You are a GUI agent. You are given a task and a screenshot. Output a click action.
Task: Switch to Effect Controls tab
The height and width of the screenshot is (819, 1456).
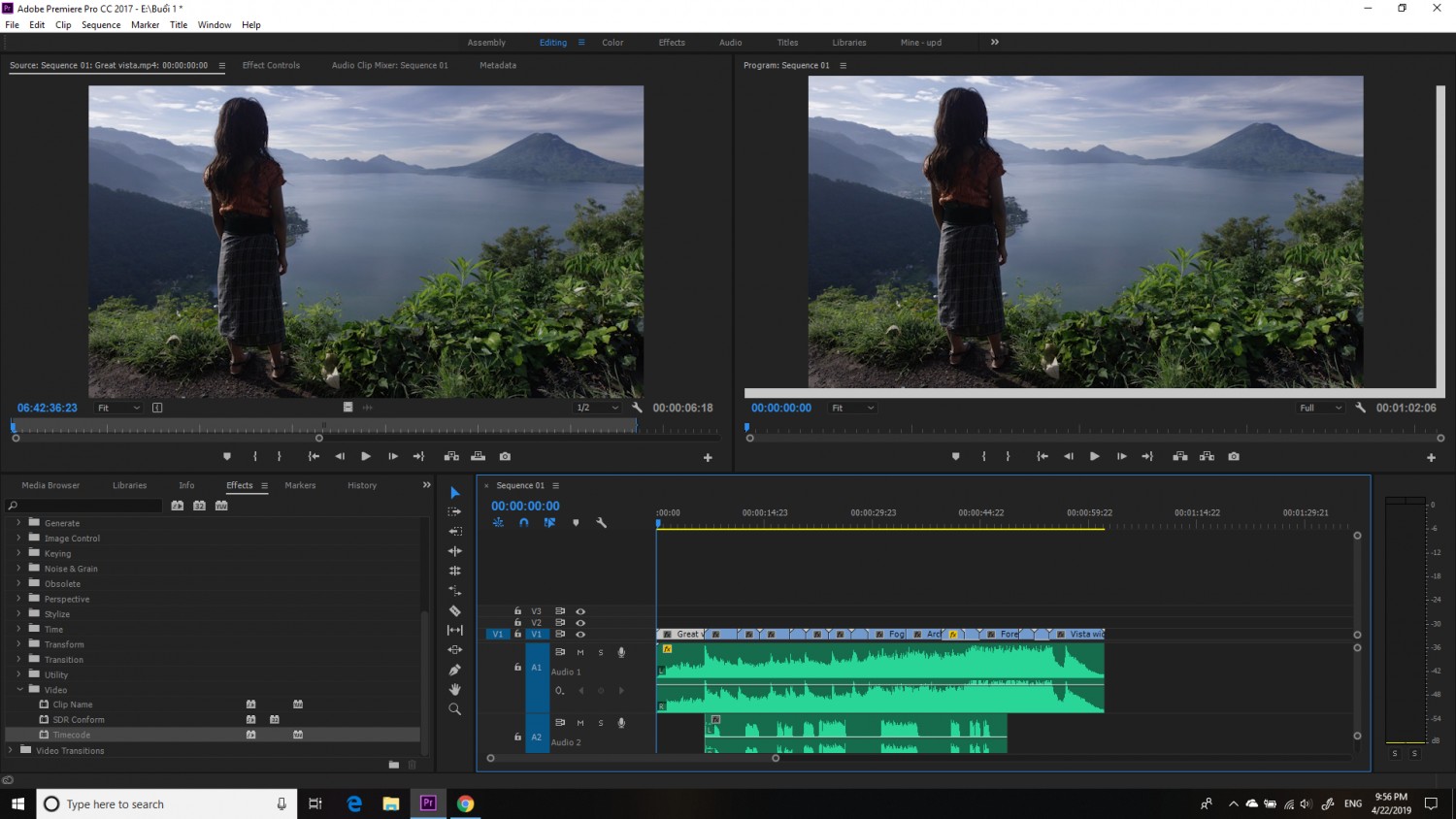[x=271, y=65]
